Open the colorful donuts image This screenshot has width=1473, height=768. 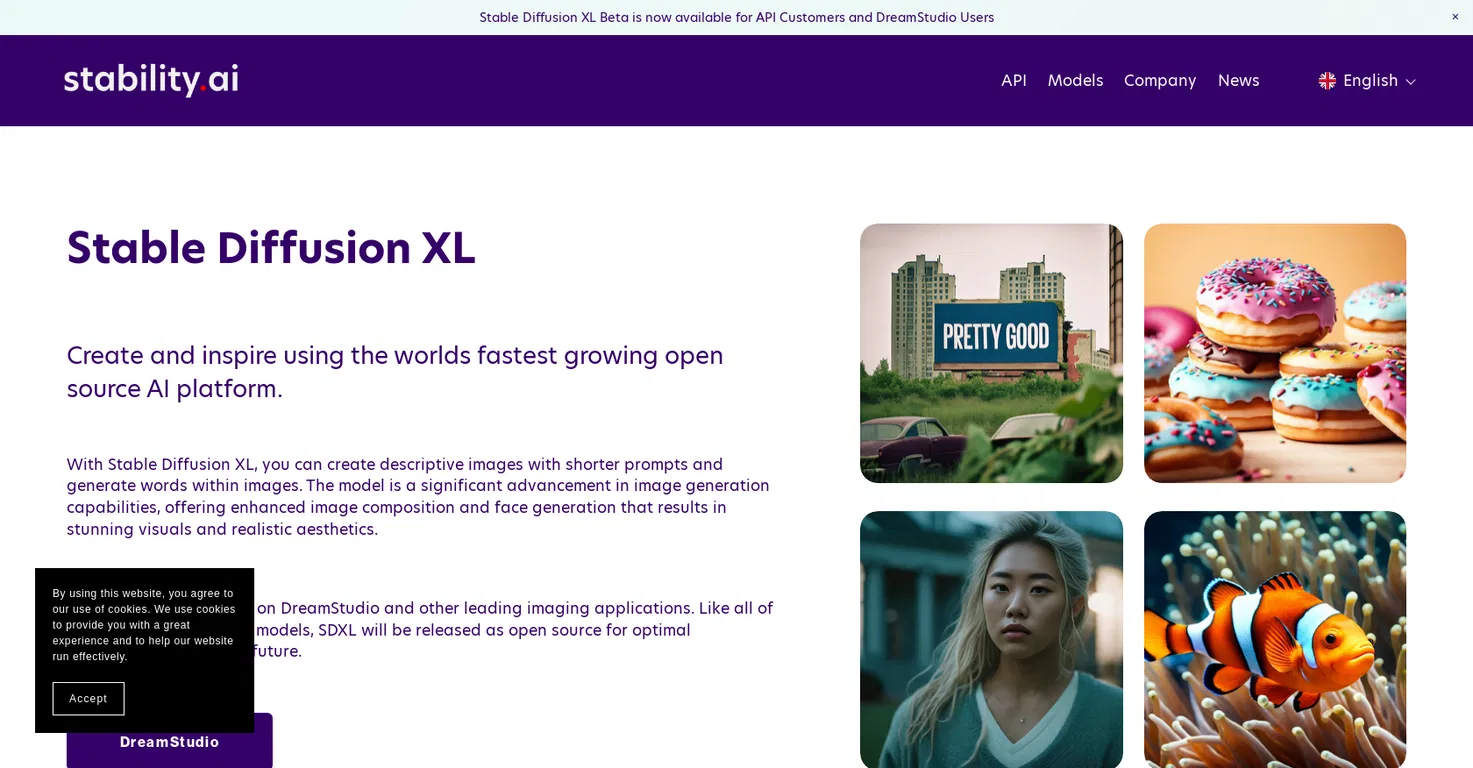tap(1275, 353)
